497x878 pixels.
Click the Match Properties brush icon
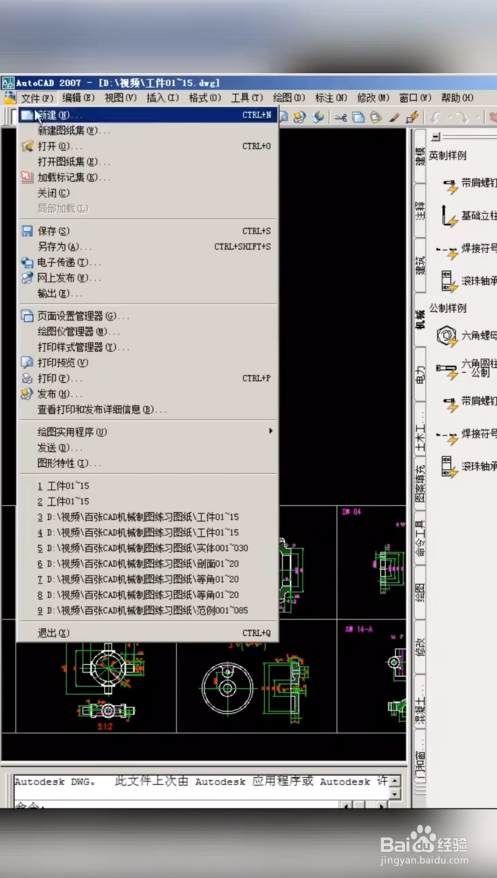[x=395, y=117]
